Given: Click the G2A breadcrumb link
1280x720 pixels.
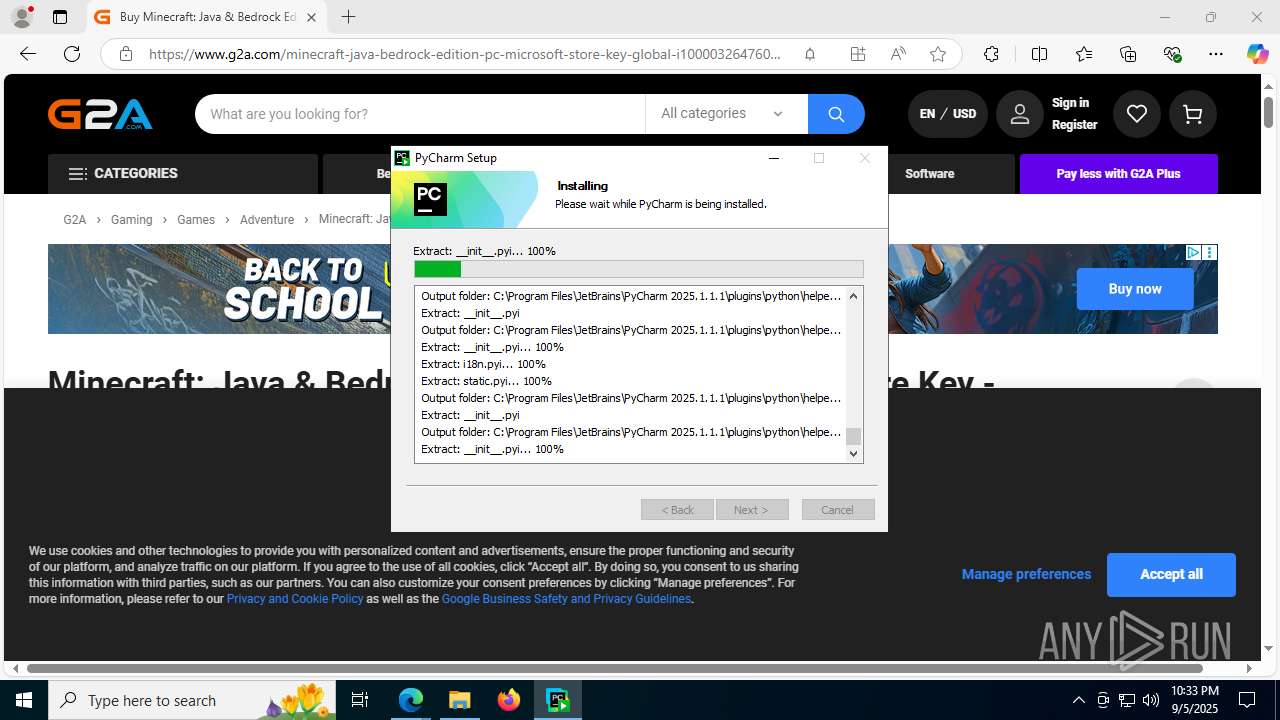Looking at the screenshot, I should click(75, 220).
